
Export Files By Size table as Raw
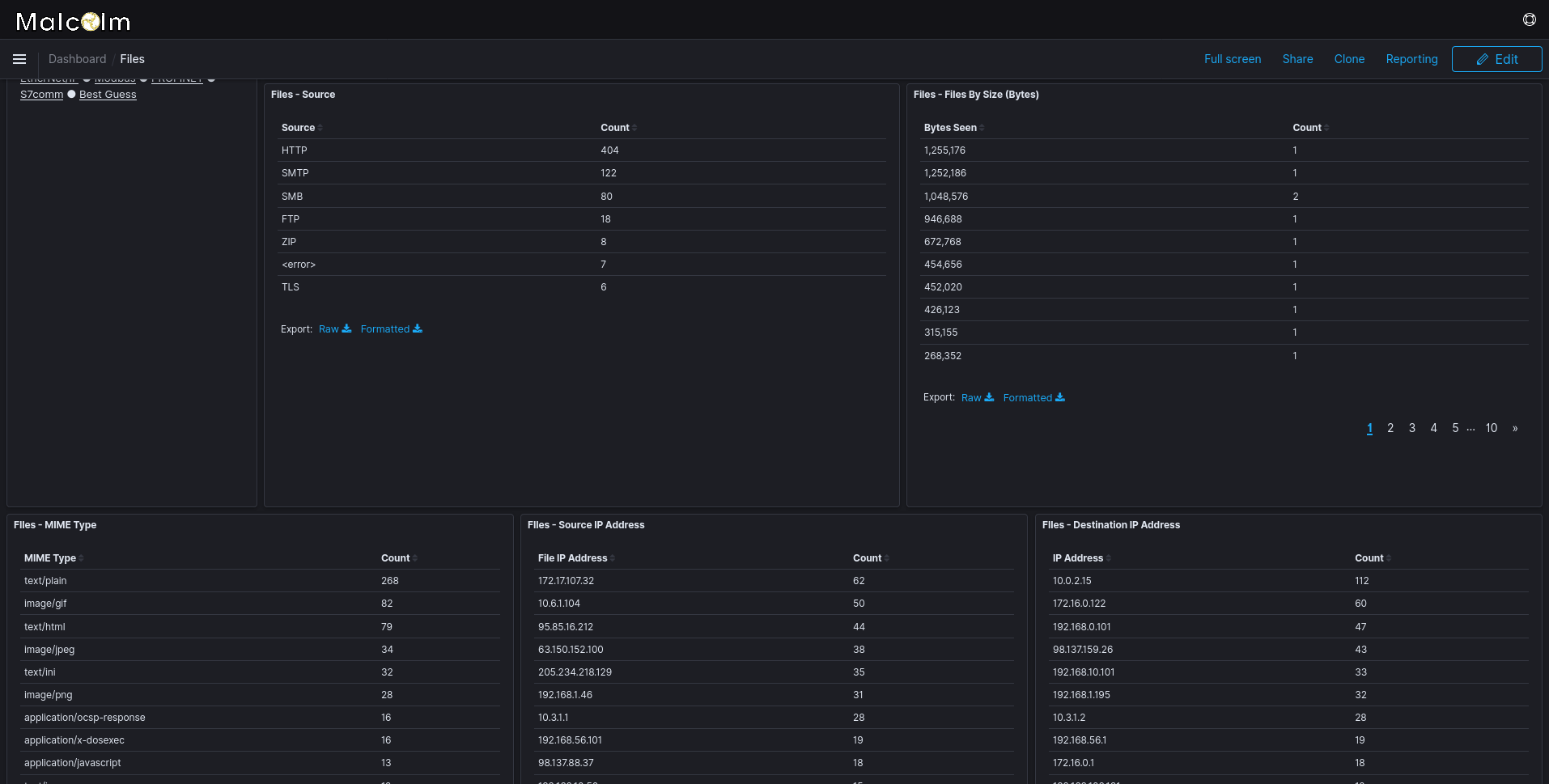tap(978, 398)
